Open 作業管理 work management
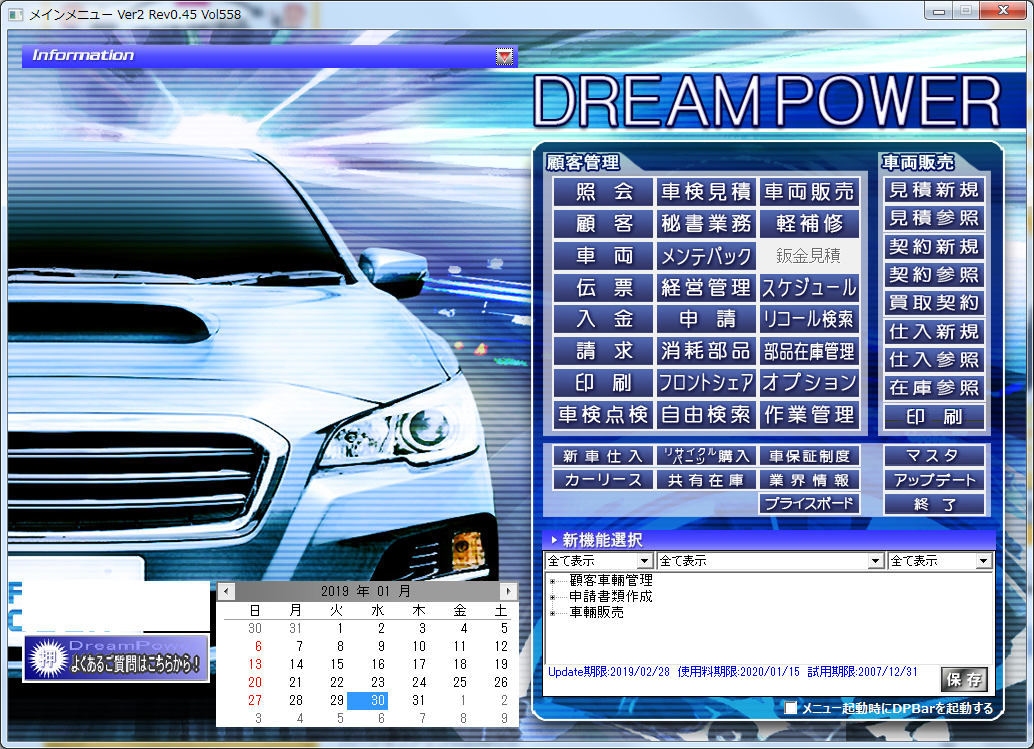The width and height of the screenshot is (1034, 749). (809, 415)
